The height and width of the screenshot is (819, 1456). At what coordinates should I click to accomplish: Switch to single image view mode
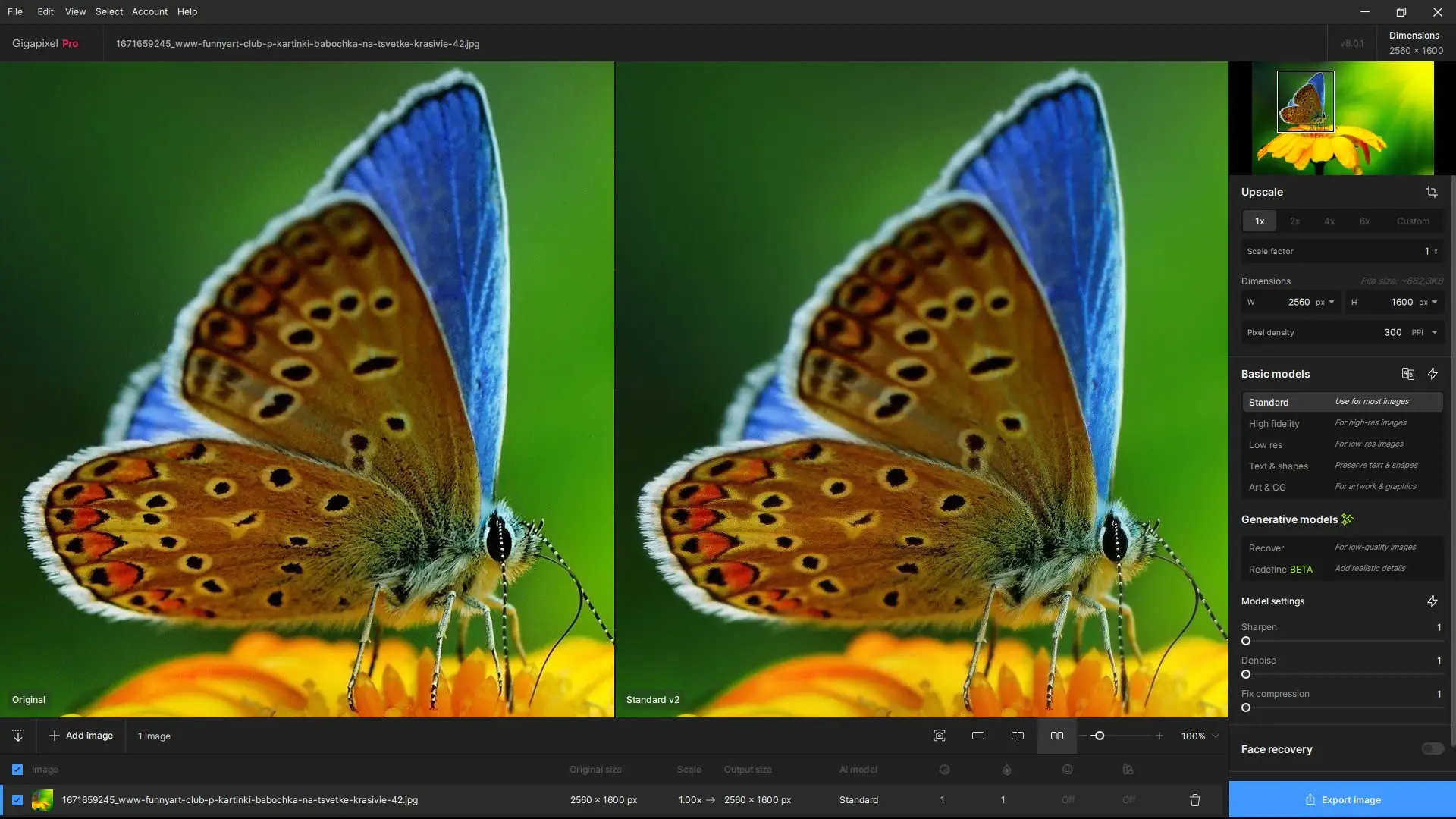(x=977, y=736)
